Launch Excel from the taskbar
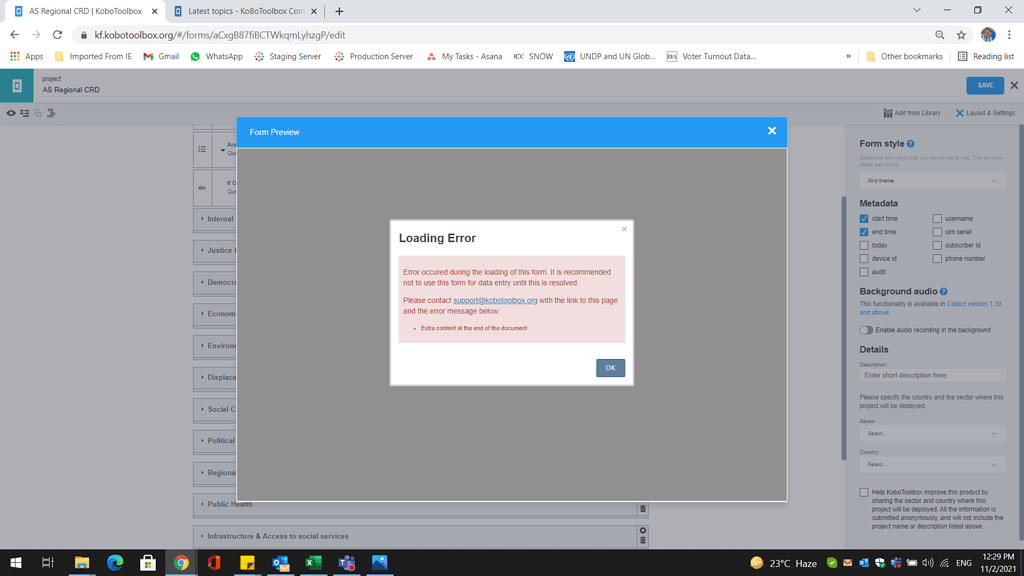Image resolution: width=1024 pixels, height=576 pixels. pyautogui.click(x=313, y=563)
